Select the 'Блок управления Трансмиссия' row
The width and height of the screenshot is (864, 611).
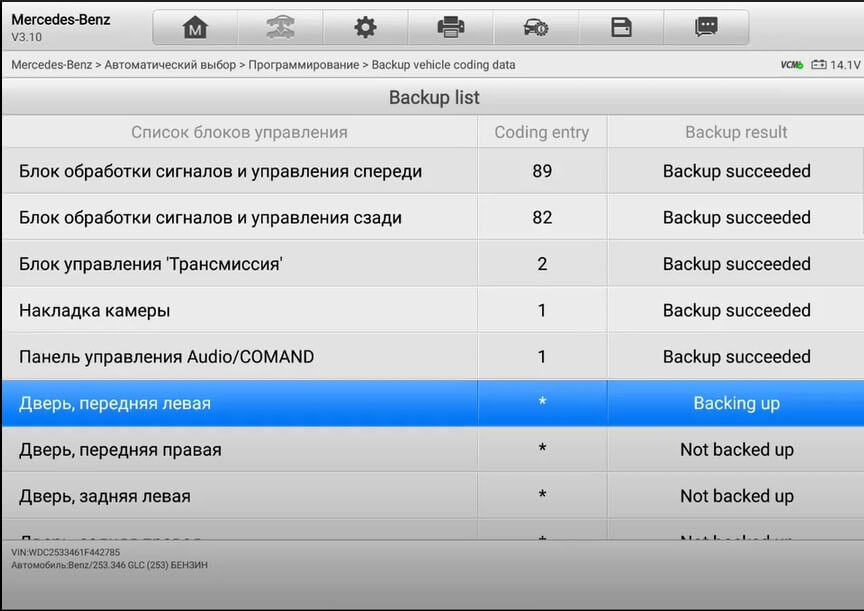pos(432,264)
